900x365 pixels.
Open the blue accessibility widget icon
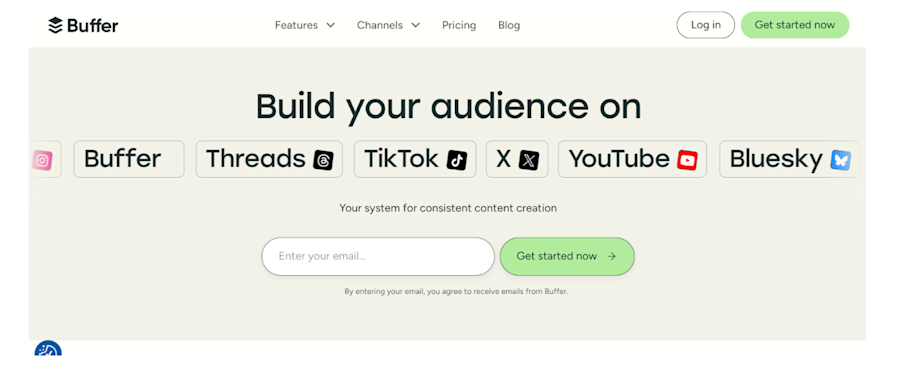click(x=48, y=349)
